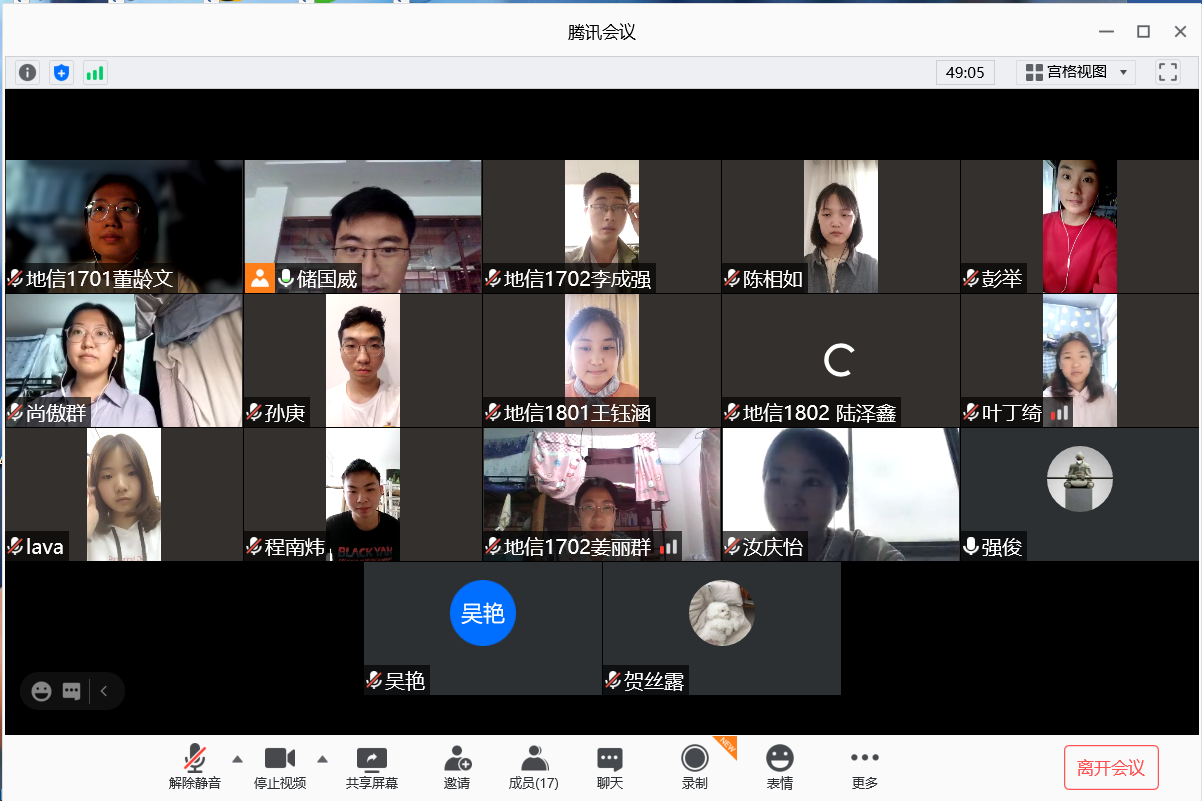Screen dimensions: 1202x801
Task: Turn off camera with 停止视频
Action: tap(280, 767)
